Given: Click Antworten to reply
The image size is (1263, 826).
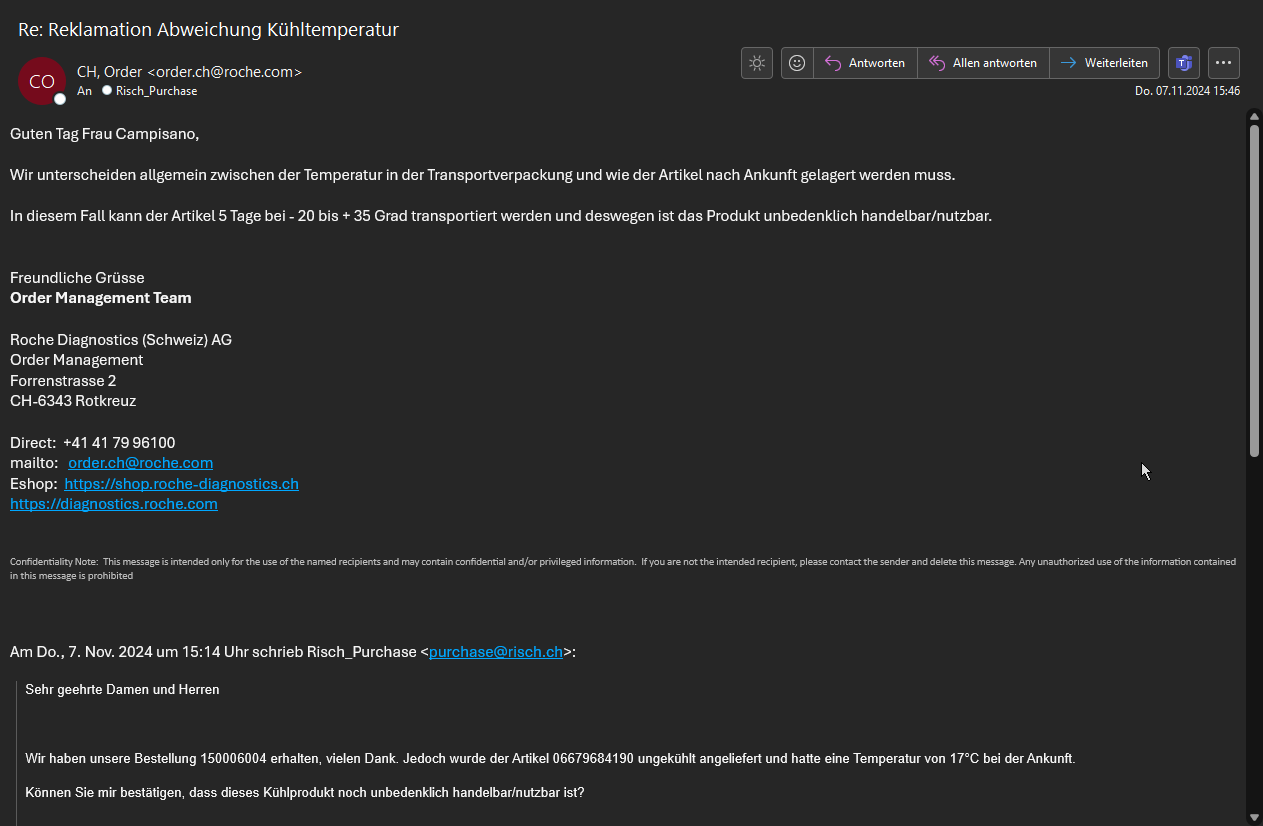Looking at the screenshot, I should [865, 63].
